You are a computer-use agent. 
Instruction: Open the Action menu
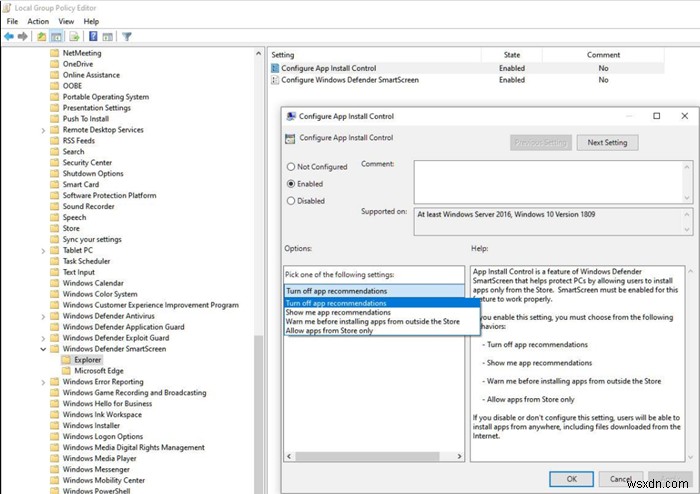click(x=38, y=21)
